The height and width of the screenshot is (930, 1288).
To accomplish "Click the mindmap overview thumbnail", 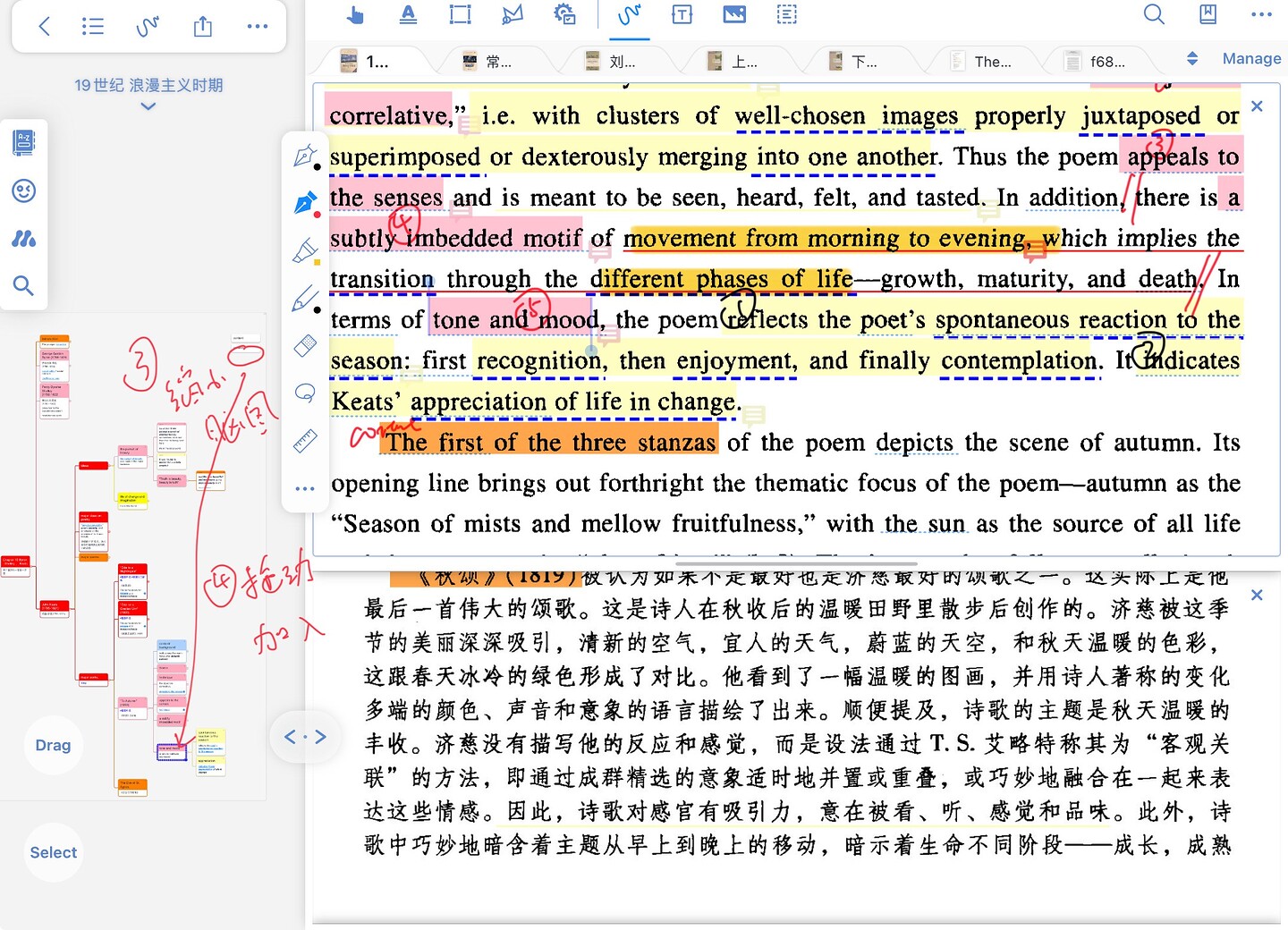I will coord(133,554).
